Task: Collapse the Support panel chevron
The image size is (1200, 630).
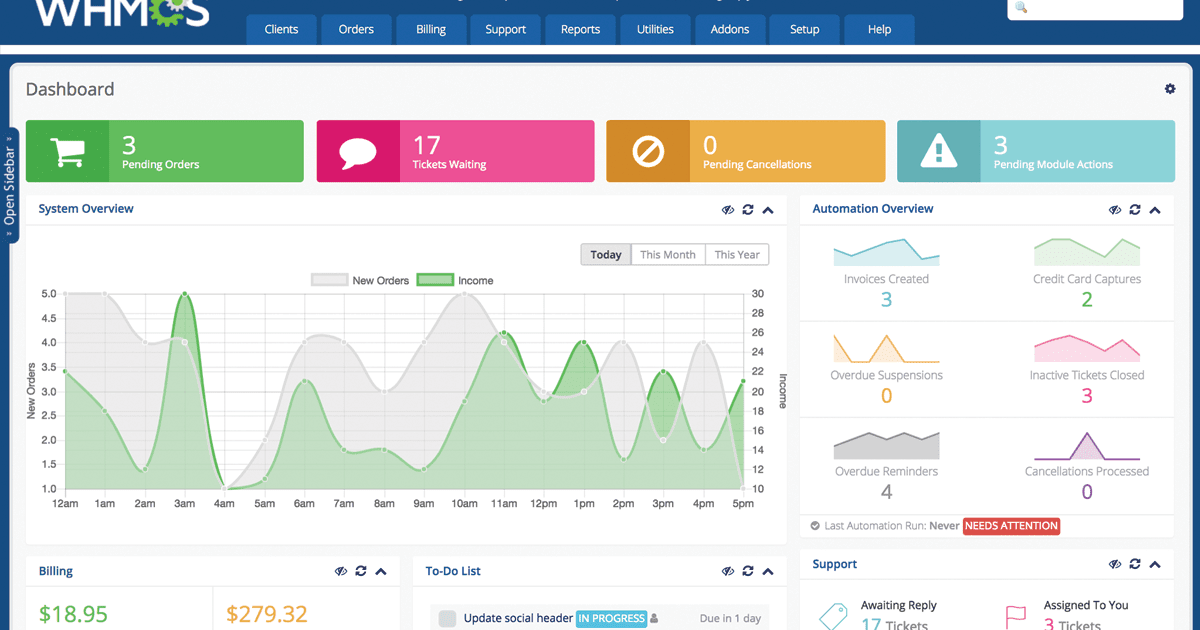Action: [x=1155, y=565]
